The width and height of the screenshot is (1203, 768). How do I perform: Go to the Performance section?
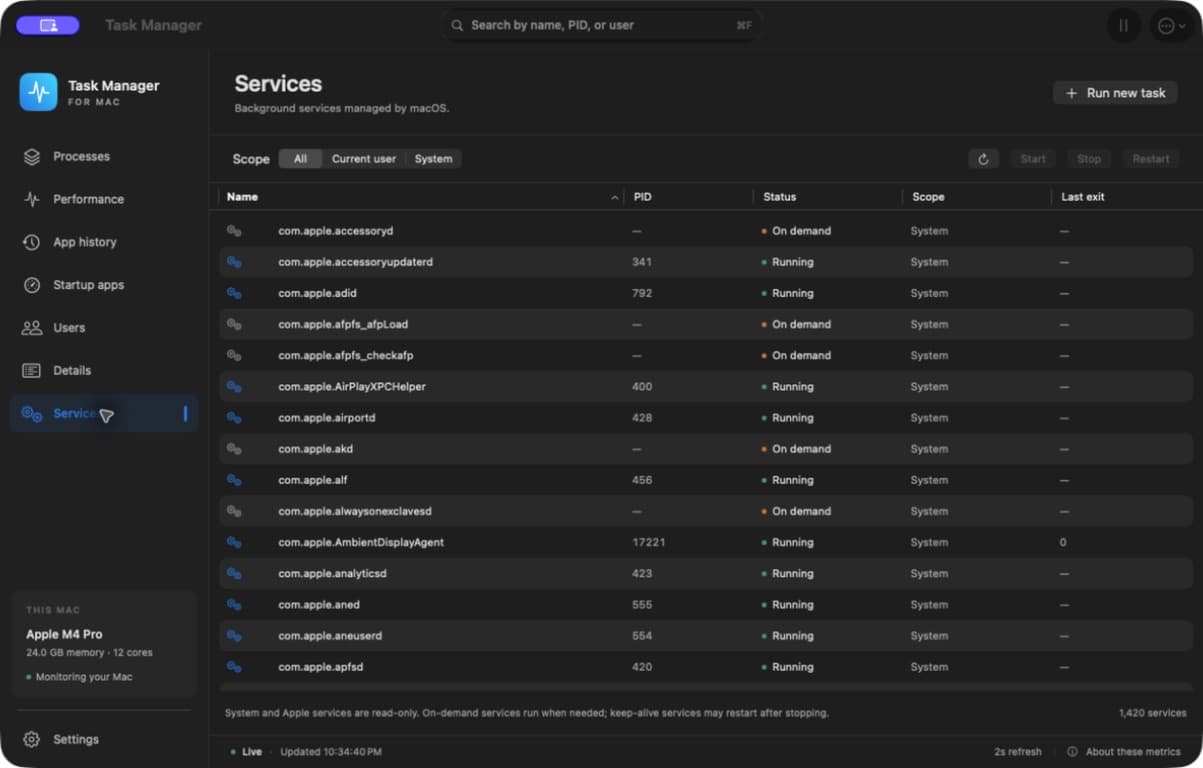(104, 199)
